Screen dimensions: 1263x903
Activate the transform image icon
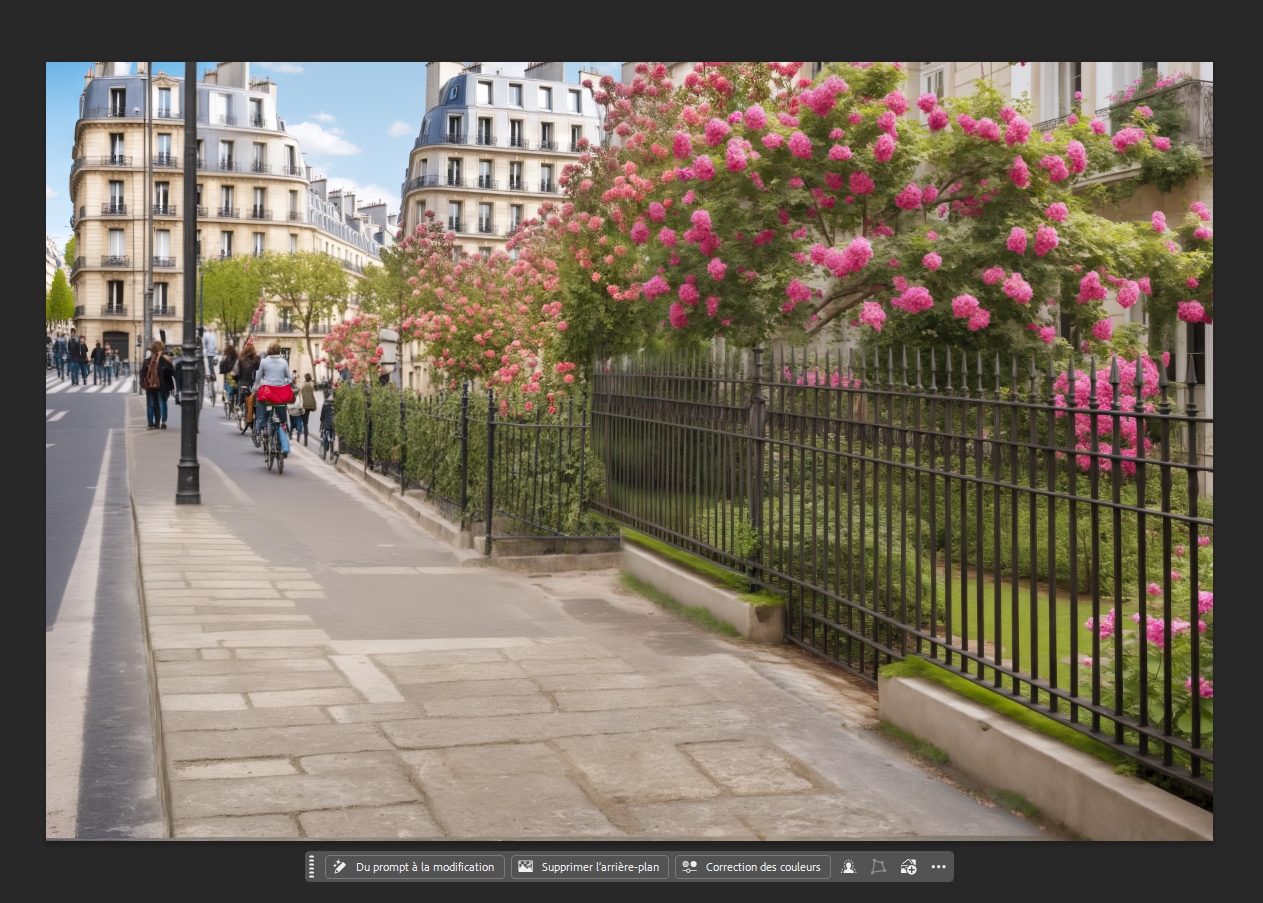(x=878, y=867)
